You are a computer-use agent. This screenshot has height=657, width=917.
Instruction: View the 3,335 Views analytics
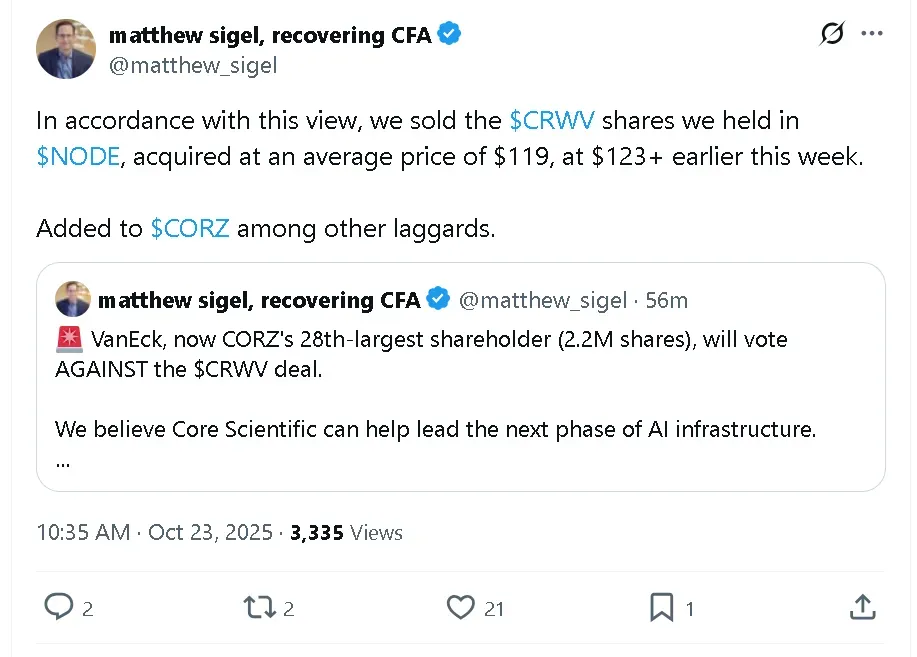[346, 532]
